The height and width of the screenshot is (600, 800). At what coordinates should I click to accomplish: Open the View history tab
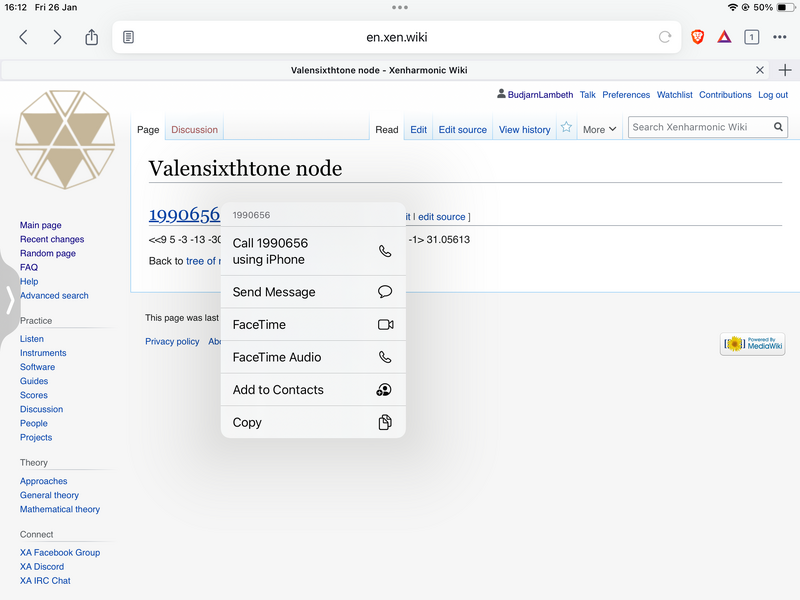524,130
